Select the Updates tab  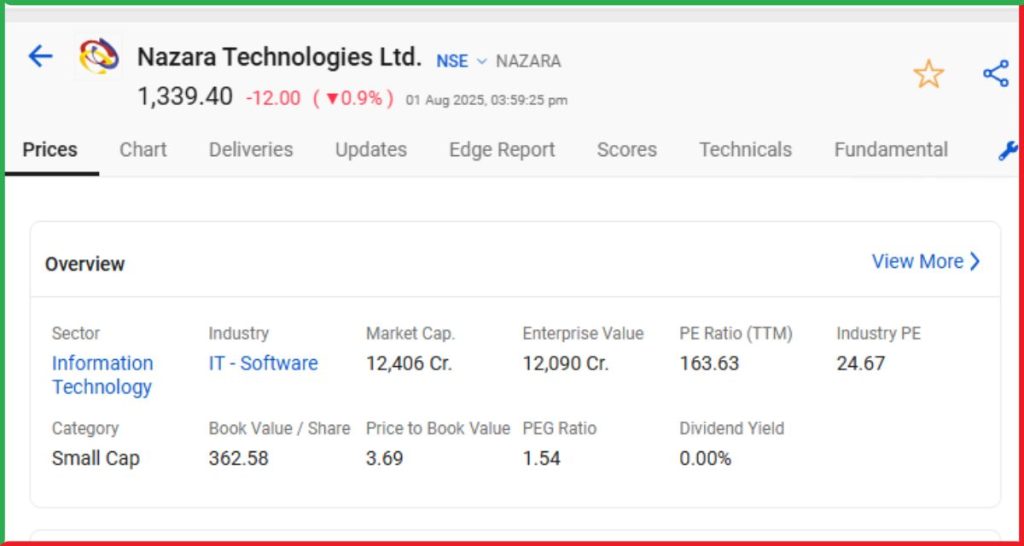[x=371, y=150]
